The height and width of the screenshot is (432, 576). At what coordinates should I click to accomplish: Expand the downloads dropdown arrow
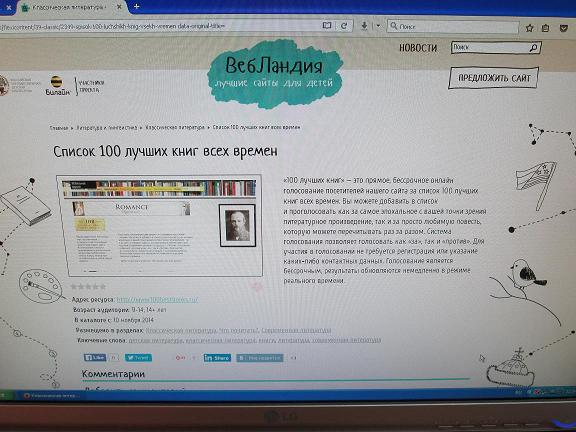378,26
